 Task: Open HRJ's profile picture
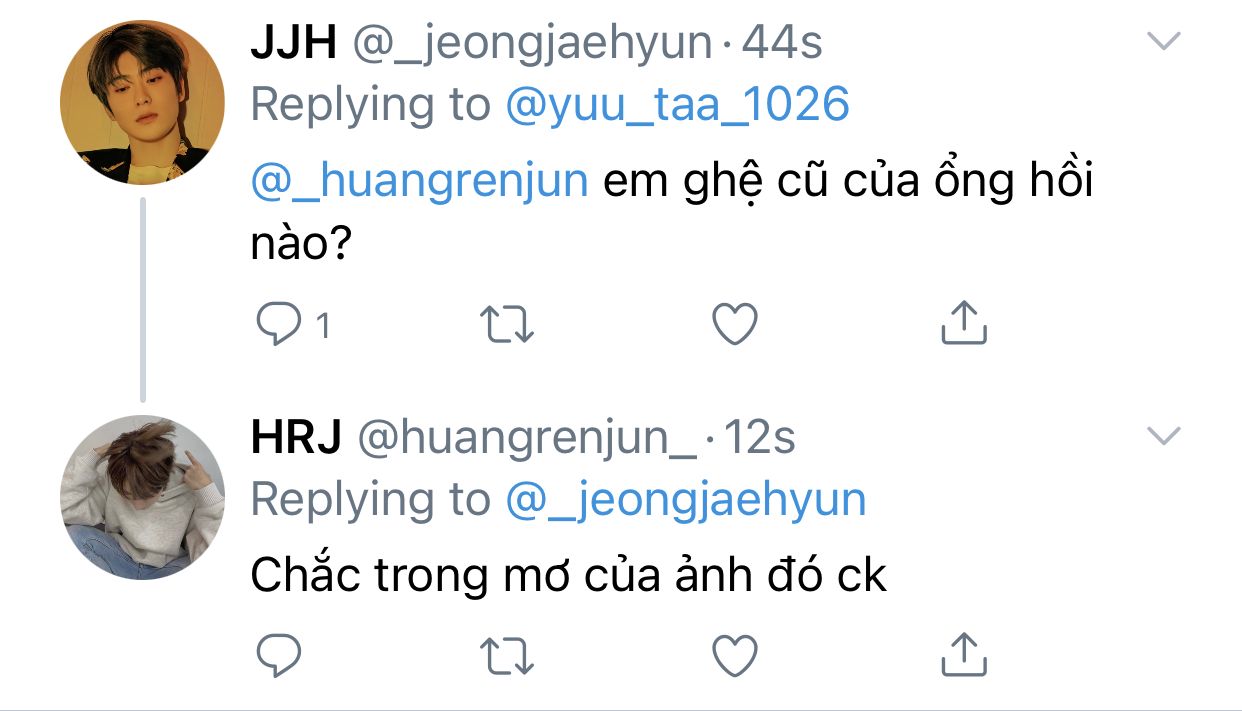tap(143, 497)
